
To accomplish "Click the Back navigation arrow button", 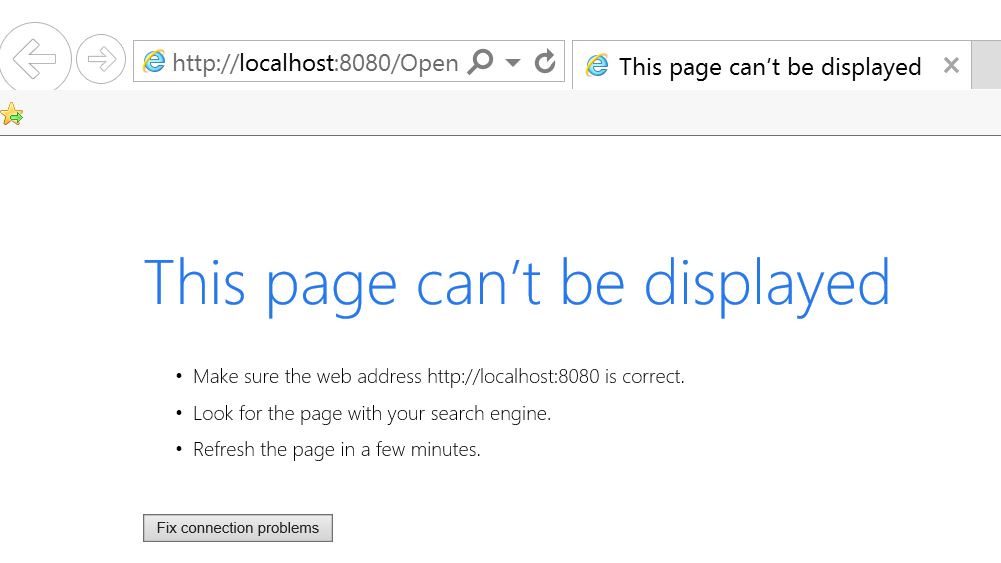I will [x=35, y=60].
